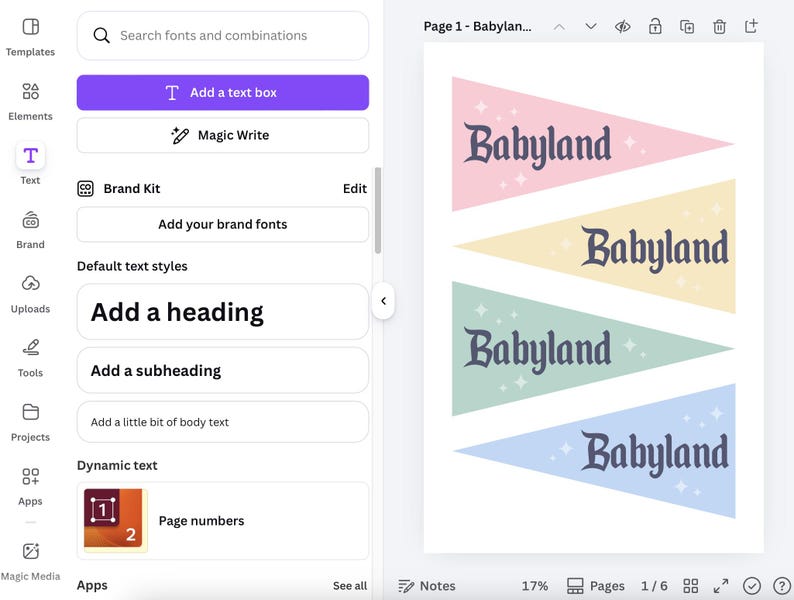Insert Add a heading text style
The width and height of the screenshot is (794, 600).
(223, 312)
